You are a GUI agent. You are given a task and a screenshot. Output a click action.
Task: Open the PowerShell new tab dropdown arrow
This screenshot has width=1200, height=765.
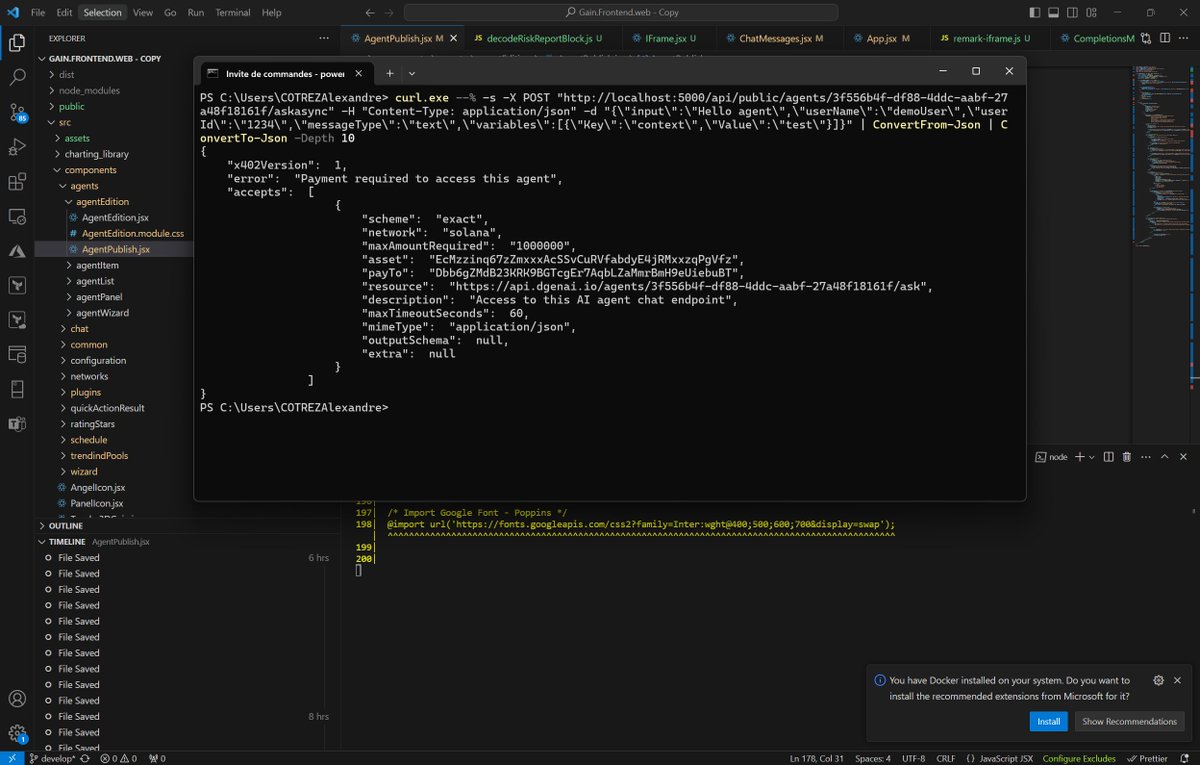412,73
